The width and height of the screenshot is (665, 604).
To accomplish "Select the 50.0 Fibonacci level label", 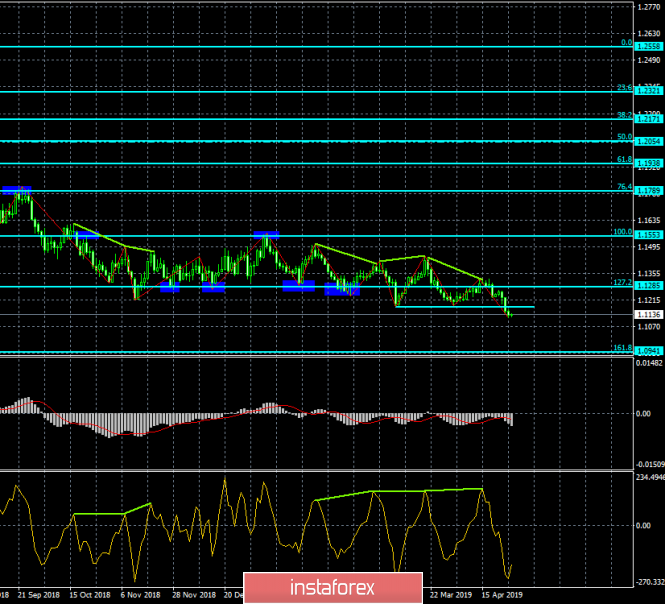I will click(x=623, y=137).
